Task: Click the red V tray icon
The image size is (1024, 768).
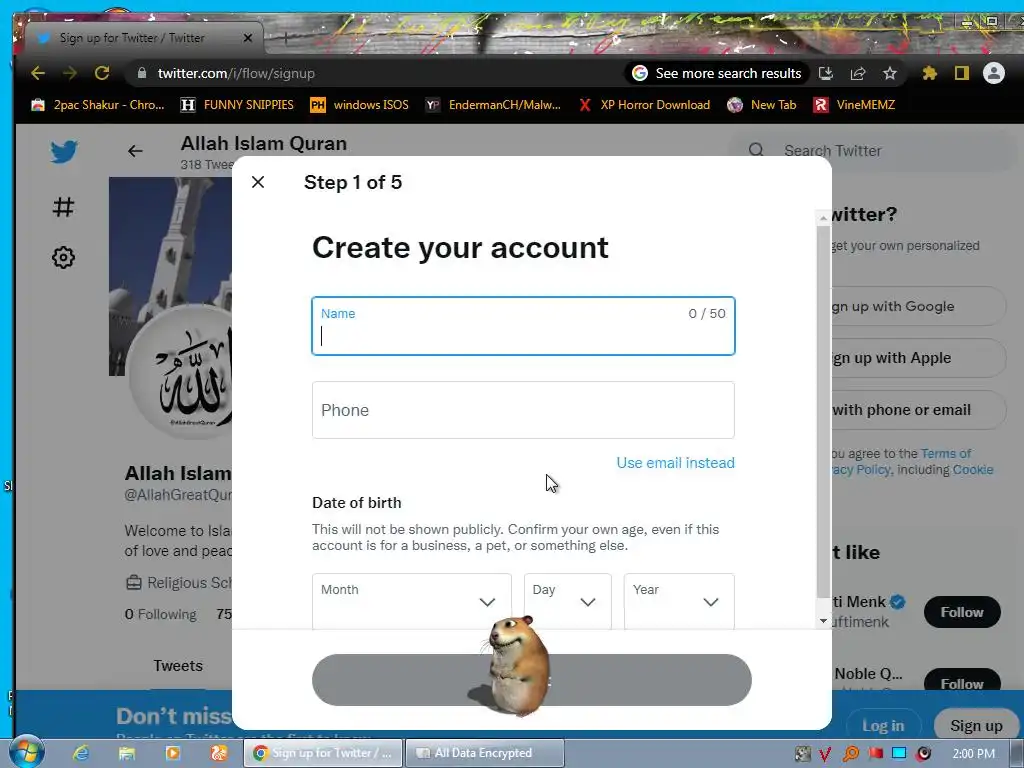Action: [825, 754]
